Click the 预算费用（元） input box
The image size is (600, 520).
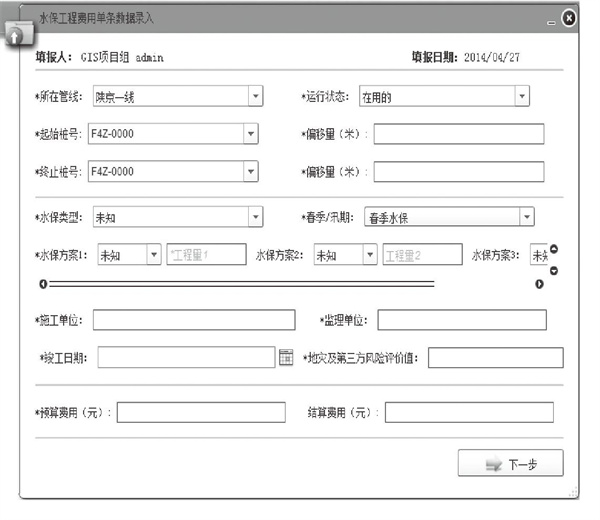[200, 412]
